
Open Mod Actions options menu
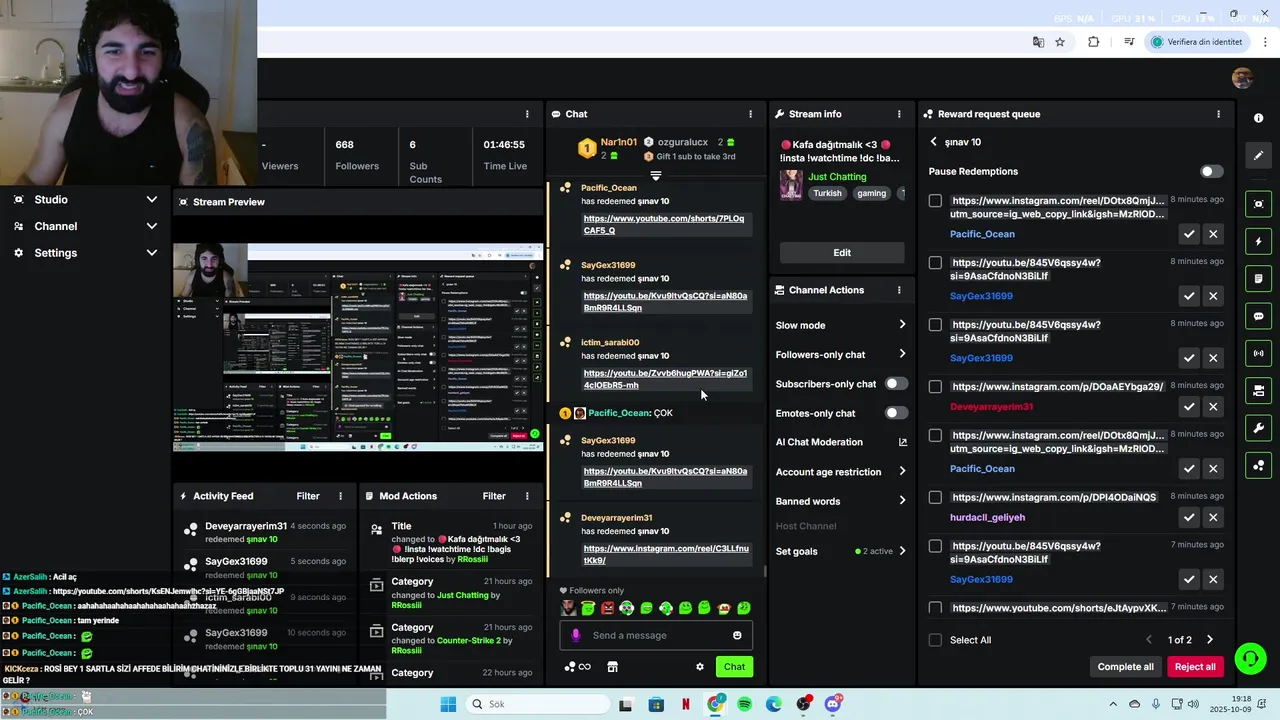[527, 496]
